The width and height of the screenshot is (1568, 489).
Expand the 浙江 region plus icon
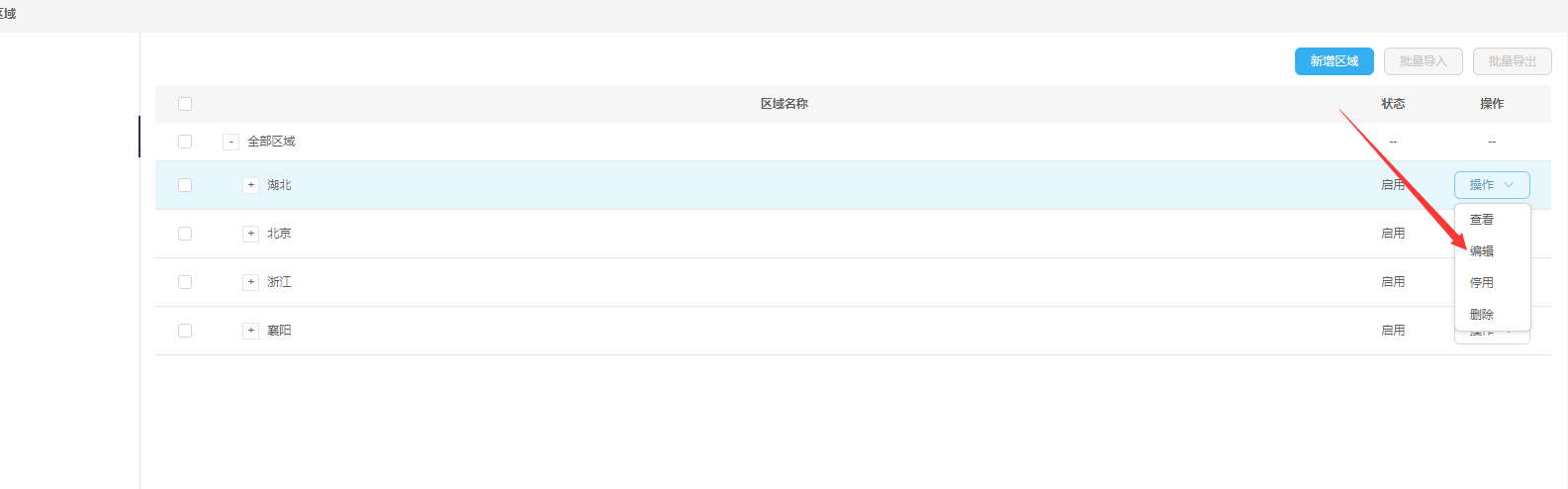point(250,282)
